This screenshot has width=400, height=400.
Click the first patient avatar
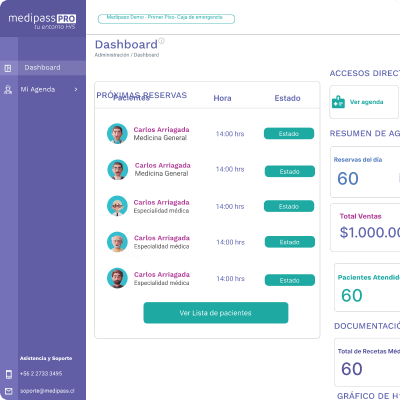(x=117, y=134)
